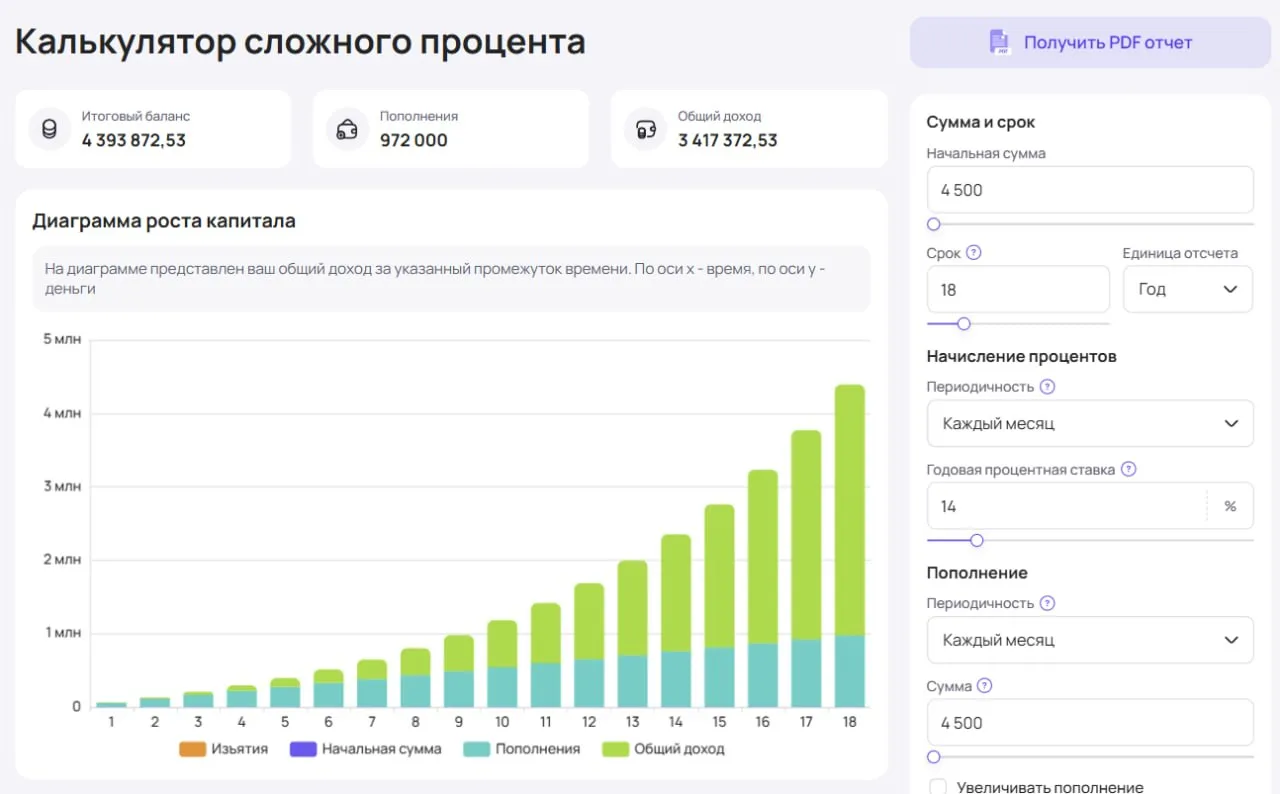This screenshot has height=794, width=1280.
Task: Click the Итоговый баланс value 4 393 872,53
Action: [134, 140]
